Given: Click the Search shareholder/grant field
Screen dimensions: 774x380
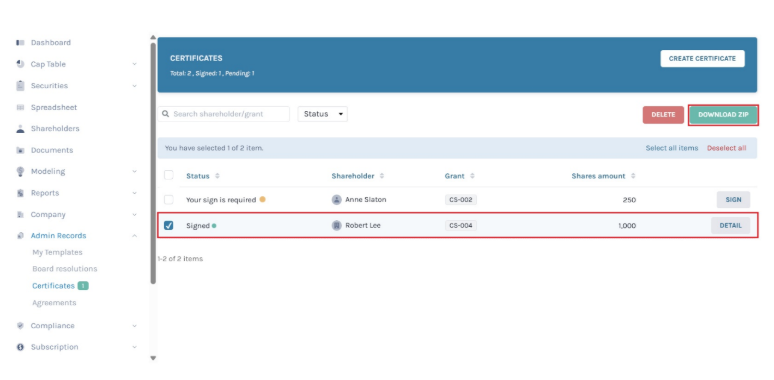Looking at the screenshot, I should (224, 114).
